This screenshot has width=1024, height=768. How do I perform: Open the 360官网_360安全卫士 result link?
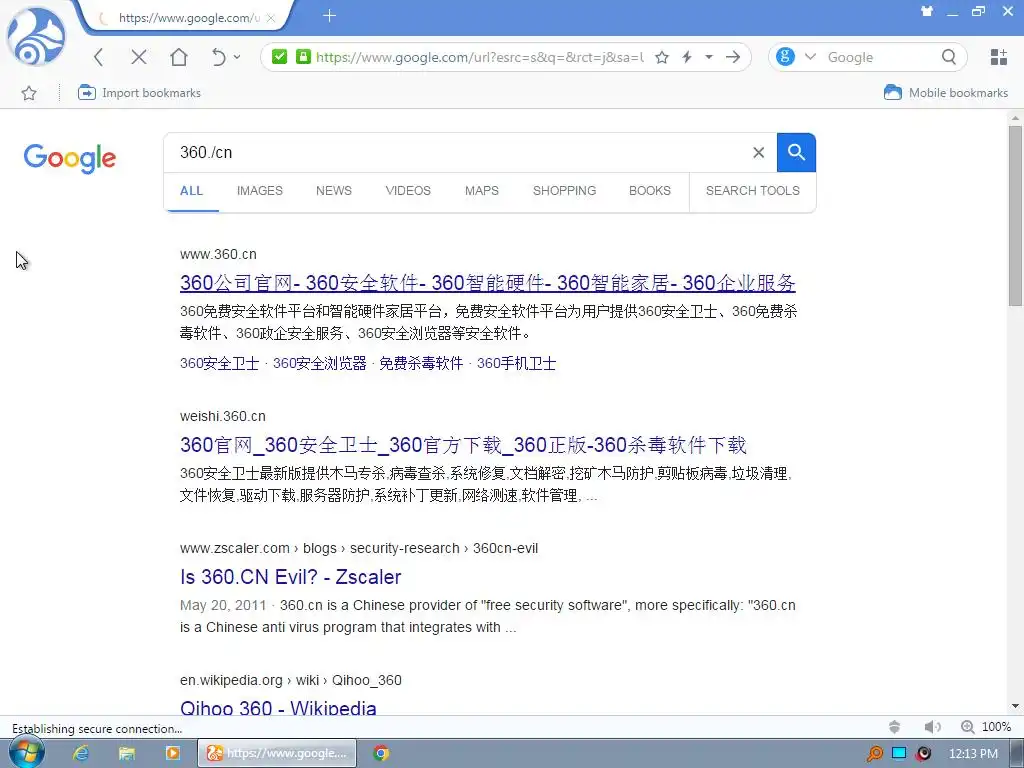point(463,445)
